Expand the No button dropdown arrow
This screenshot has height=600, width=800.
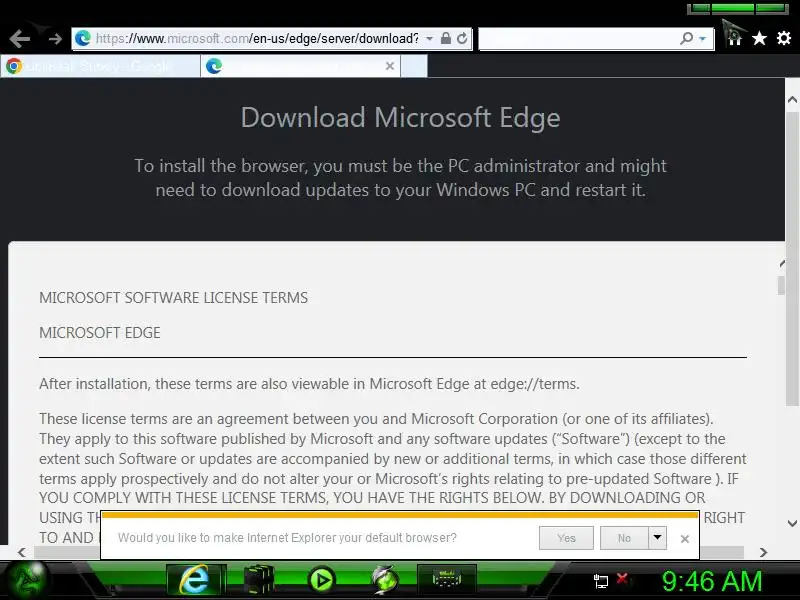657,538
